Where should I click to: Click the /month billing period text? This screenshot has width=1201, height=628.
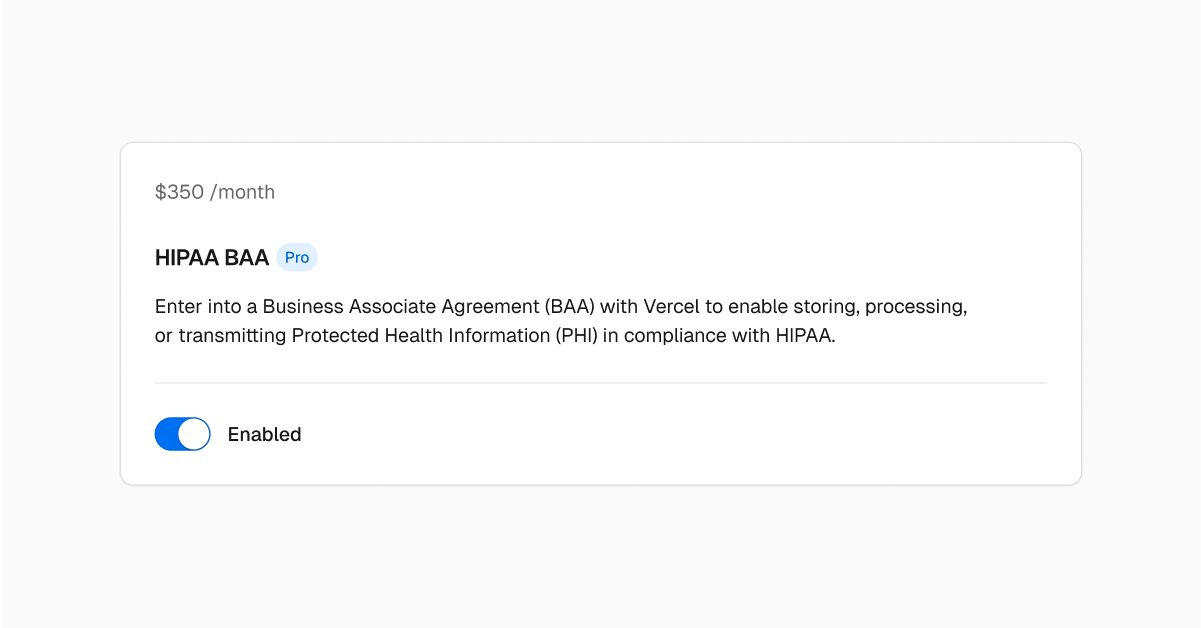(x=242, y=192)
